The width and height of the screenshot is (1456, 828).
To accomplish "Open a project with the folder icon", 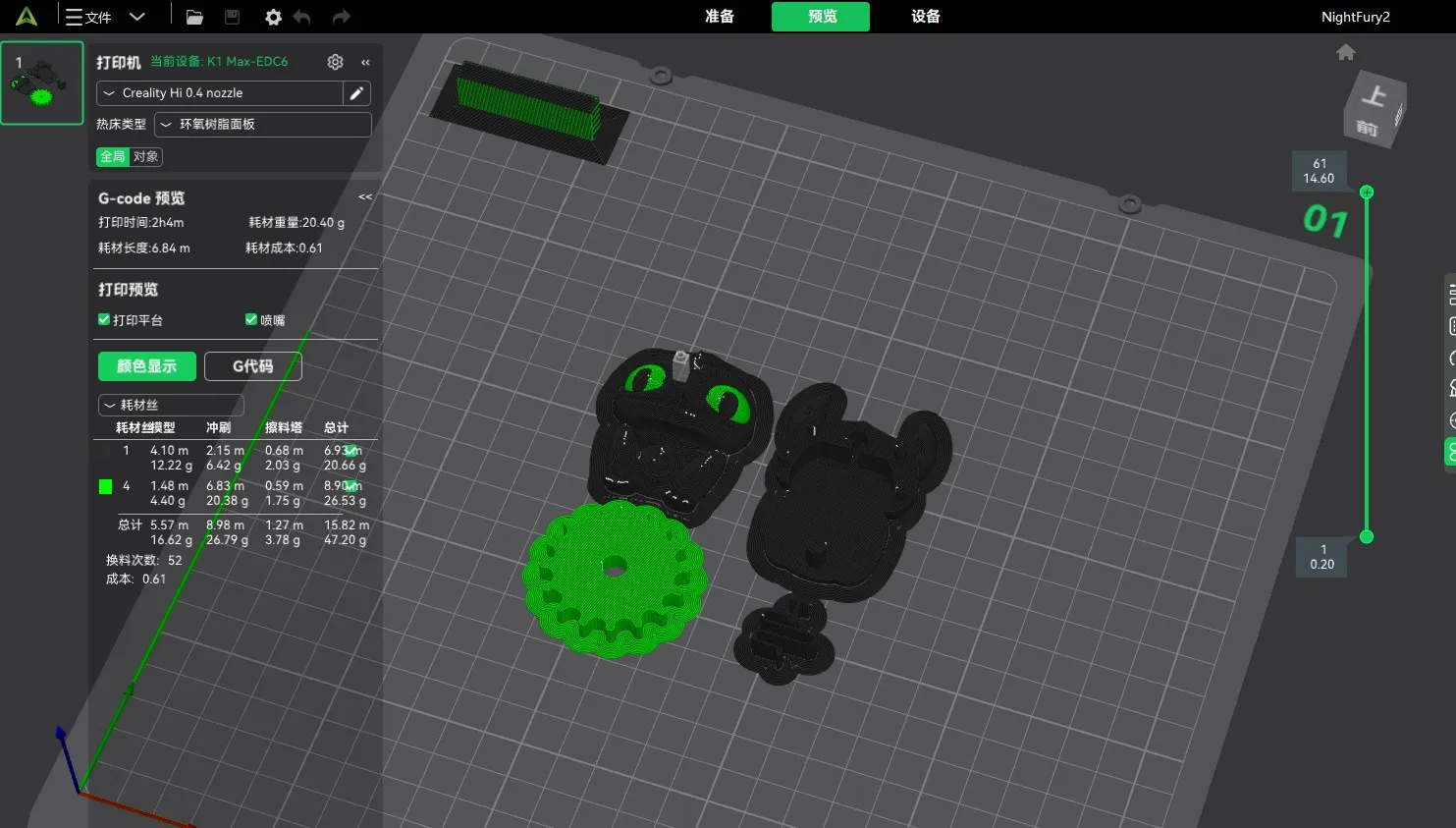I will pos(194,17).
